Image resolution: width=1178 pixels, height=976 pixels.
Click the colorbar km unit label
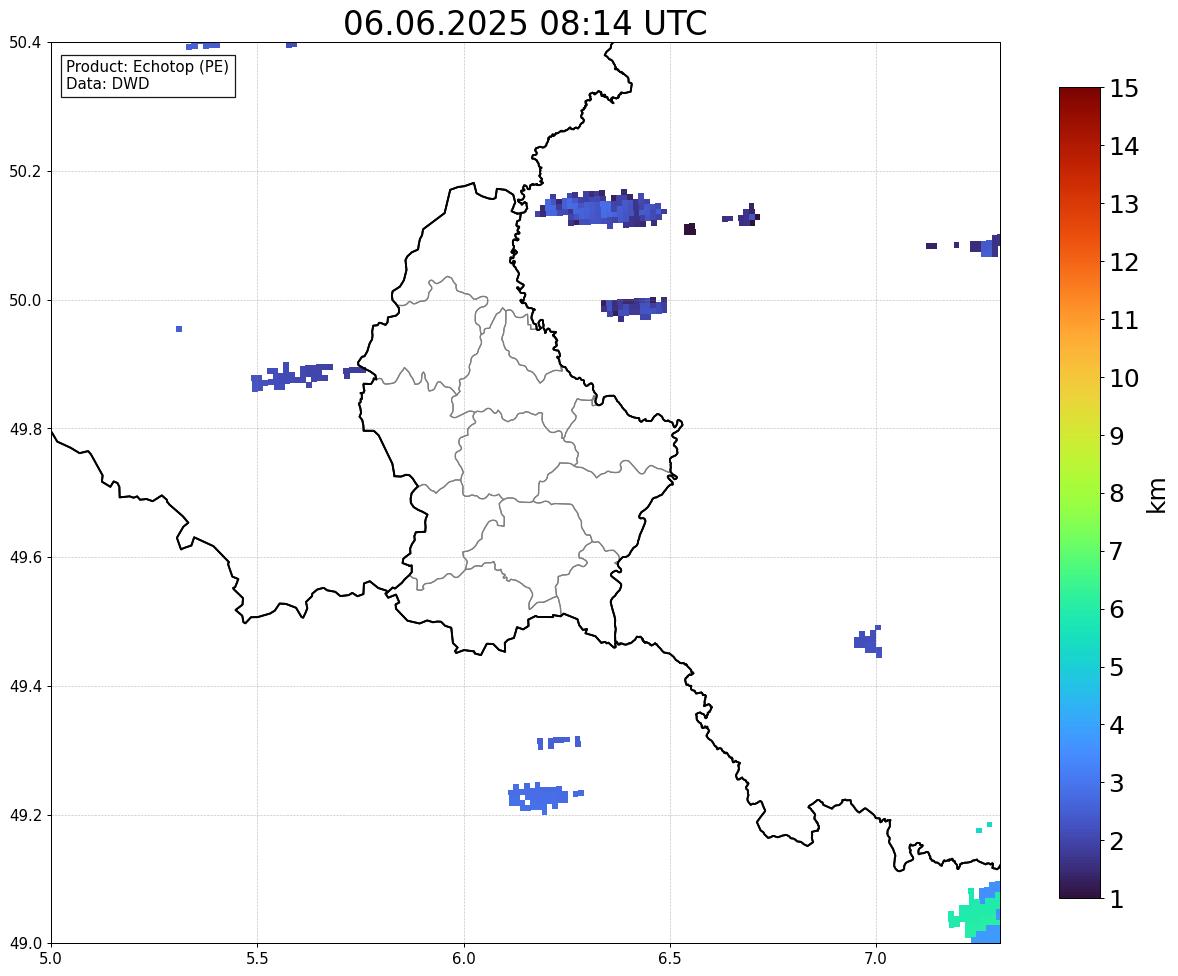pyautogui.click(x=1156, y=495)
